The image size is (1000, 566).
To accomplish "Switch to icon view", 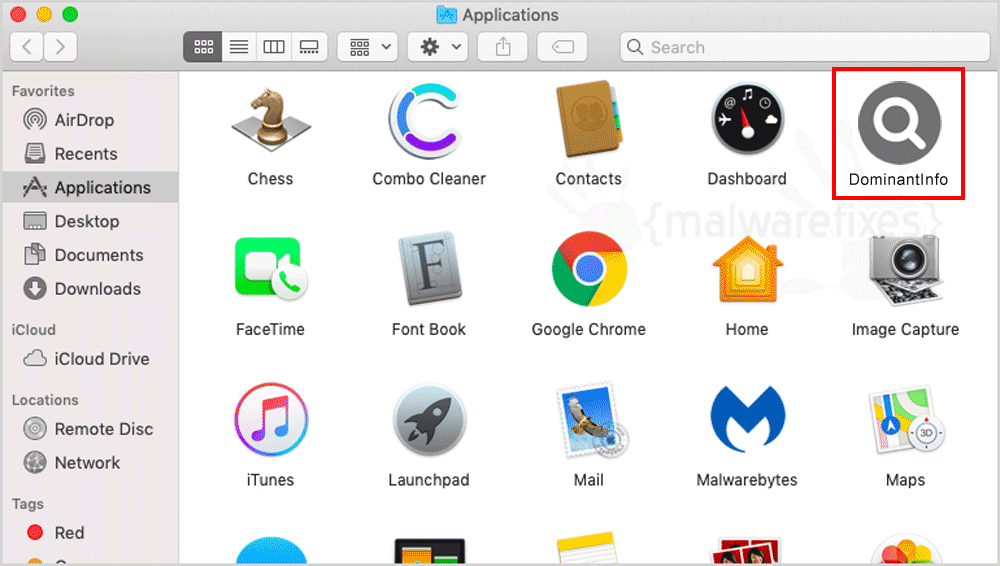I will coord(203,47).
